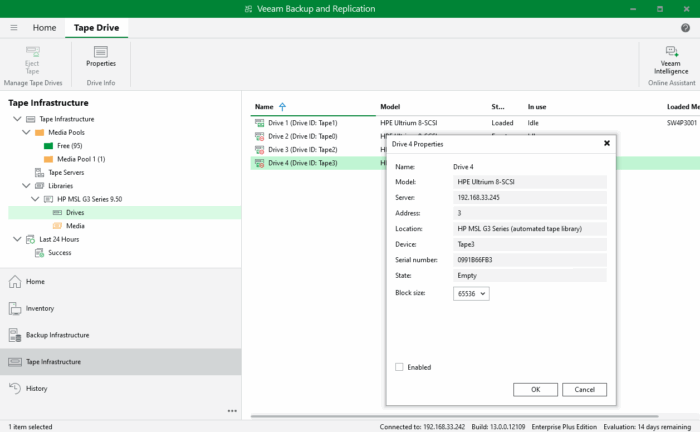Confirm the dialog with OK
Screen dimensions: 700x432
coord(535,390)
